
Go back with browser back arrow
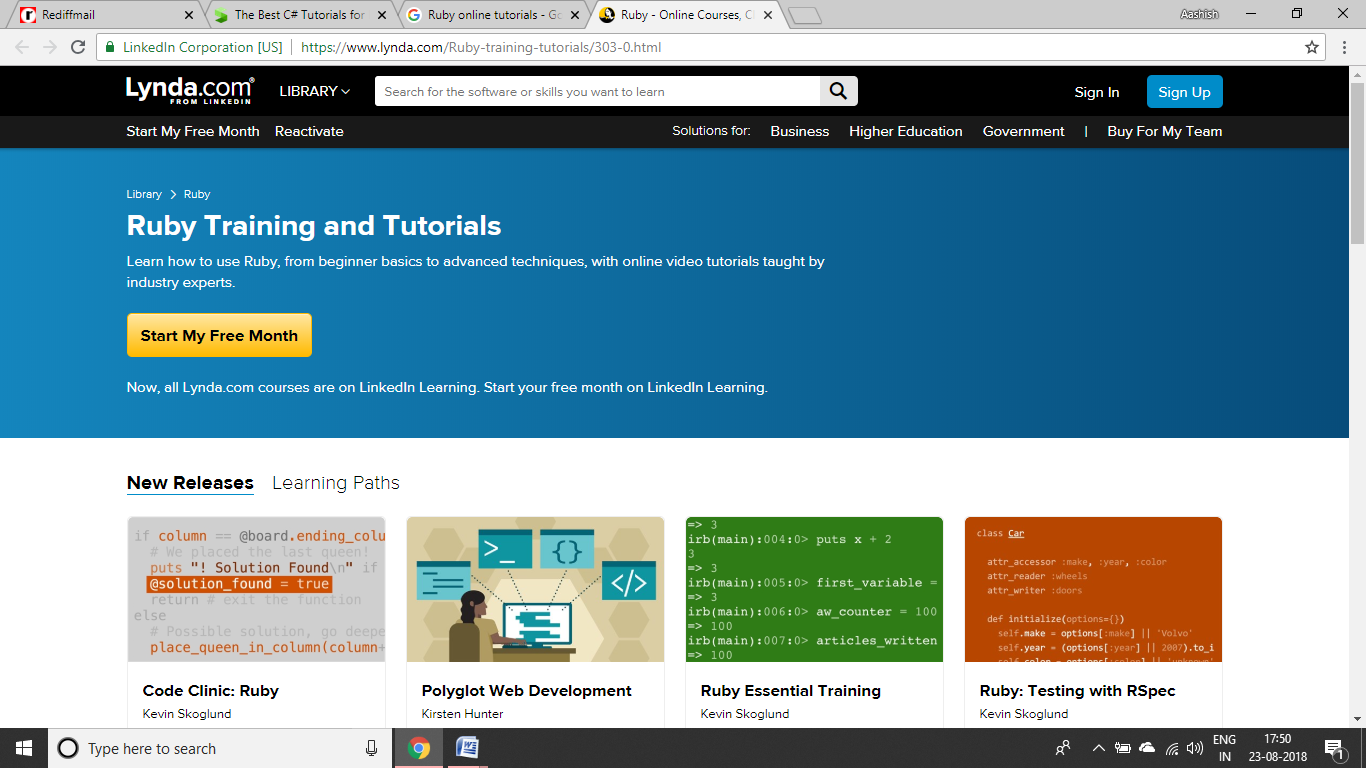pyautogui.click(x=22, y=47)
